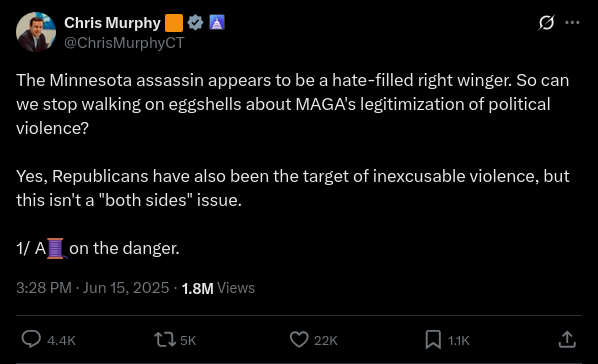This screenshot has width=598, height=364.
Task: Toggle the bookmark icon
Action: click(433, 340)
